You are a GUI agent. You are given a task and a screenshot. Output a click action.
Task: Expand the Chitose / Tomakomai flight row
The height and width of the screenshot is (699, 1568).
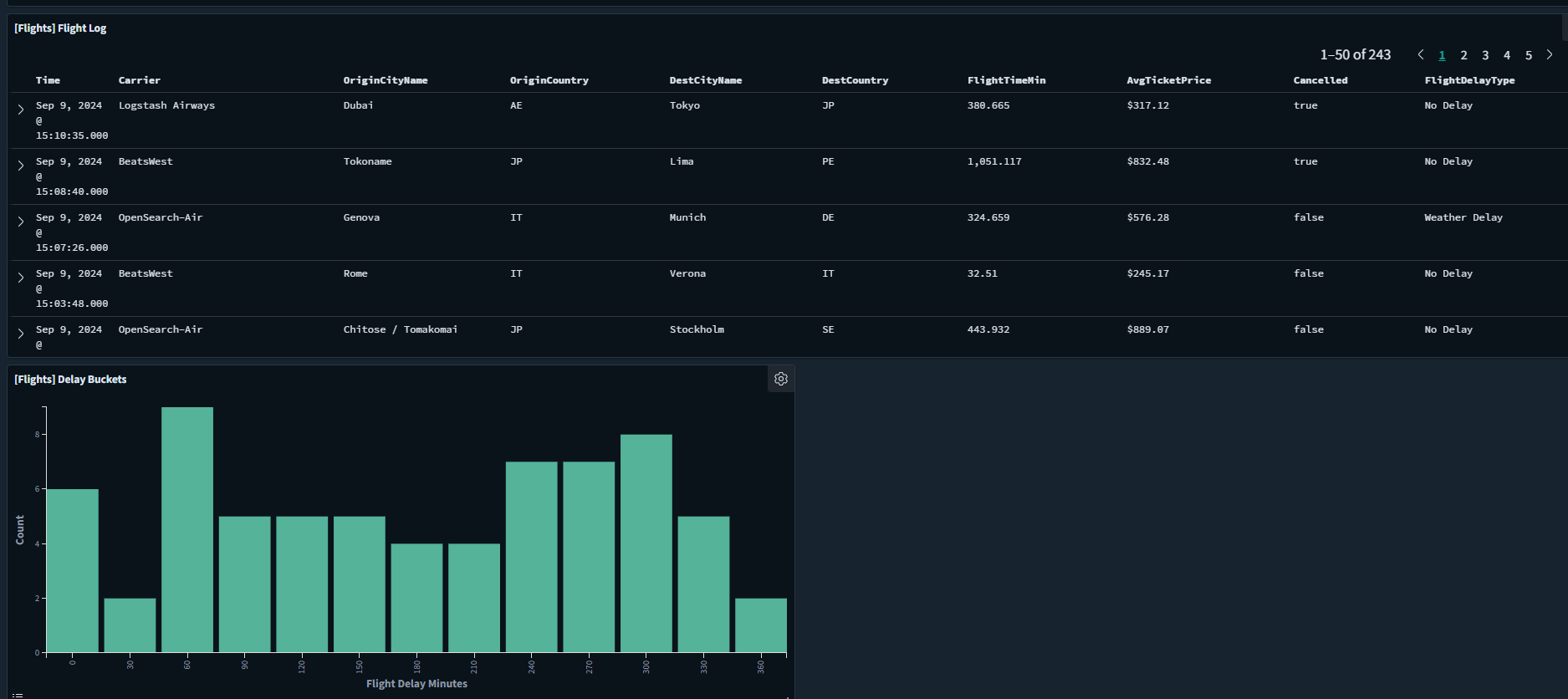click(x=21, y=334)
